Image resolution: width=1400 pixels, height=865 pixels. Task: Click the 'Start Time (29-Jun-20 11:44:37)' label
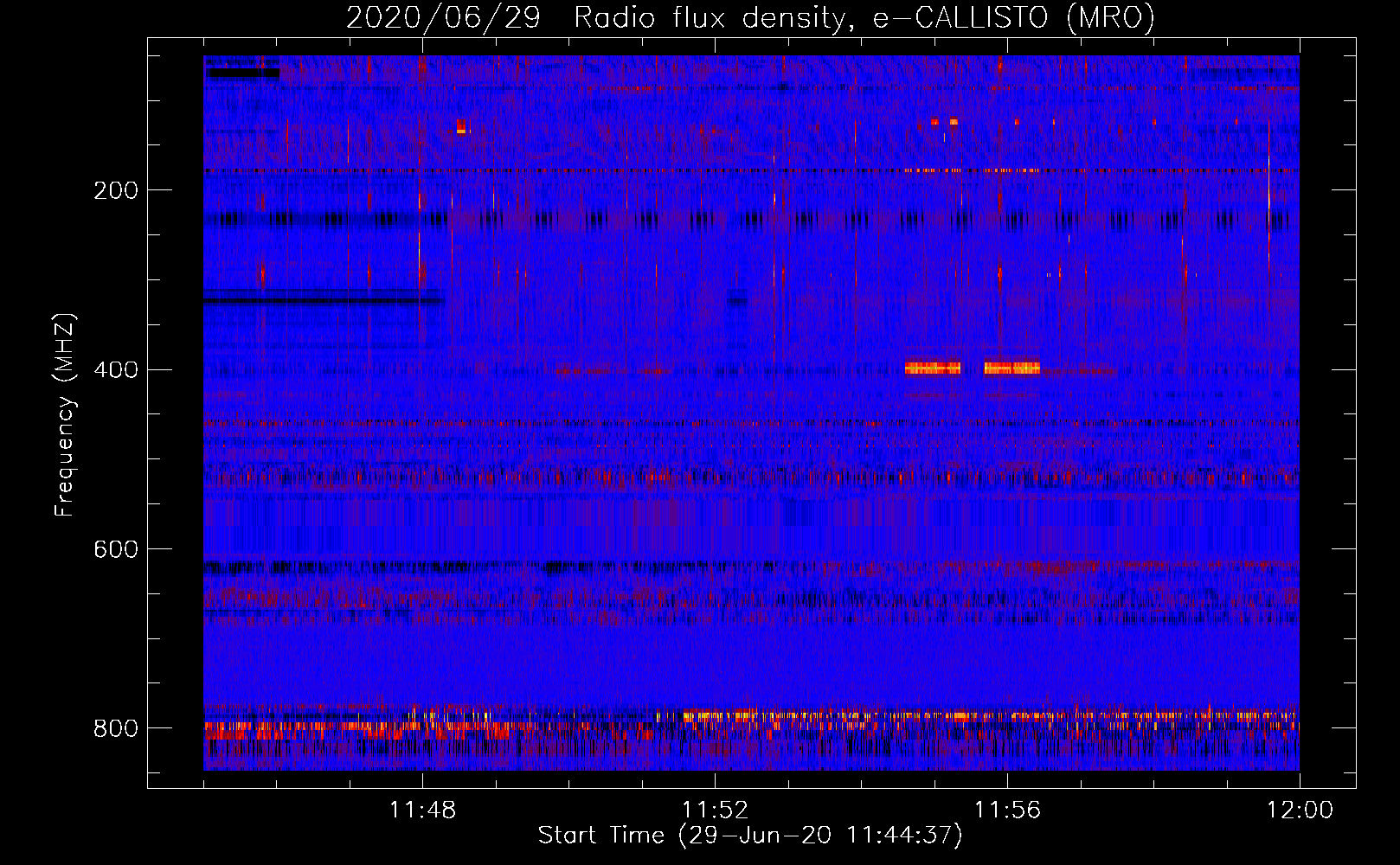pos(750,836)
